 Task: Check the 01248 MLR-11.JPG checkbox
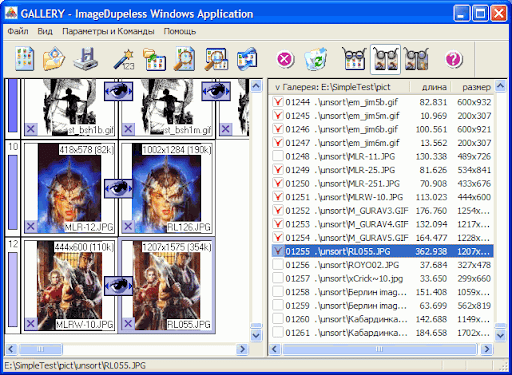[x=278, y=156]
